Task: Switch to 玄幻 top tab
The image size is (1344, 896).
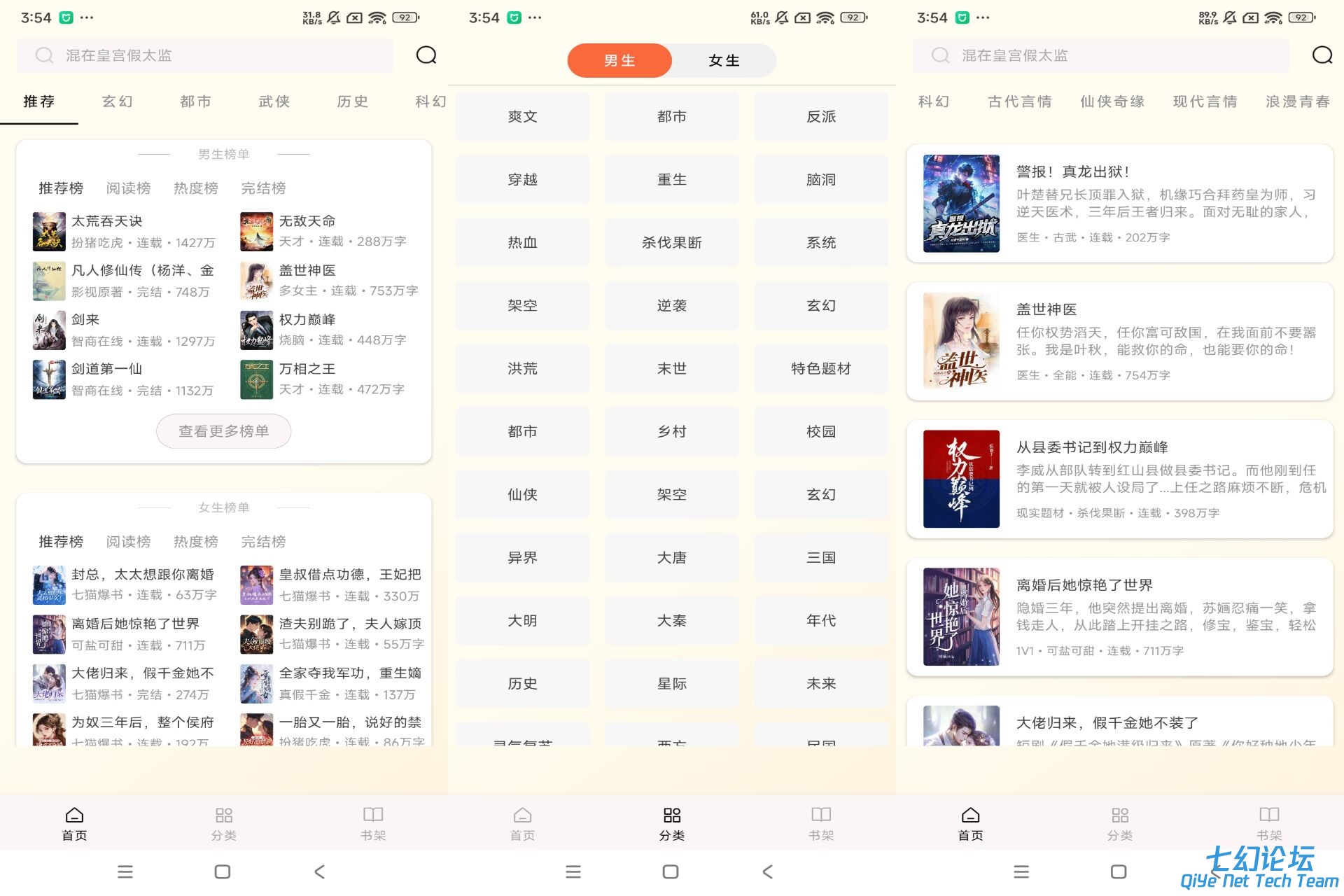Action: click(117, 101)
